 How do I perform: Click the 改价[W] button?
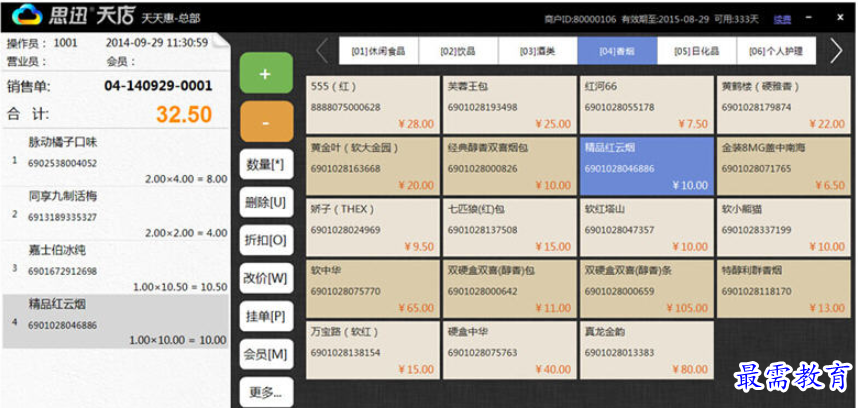click(266, 278)
